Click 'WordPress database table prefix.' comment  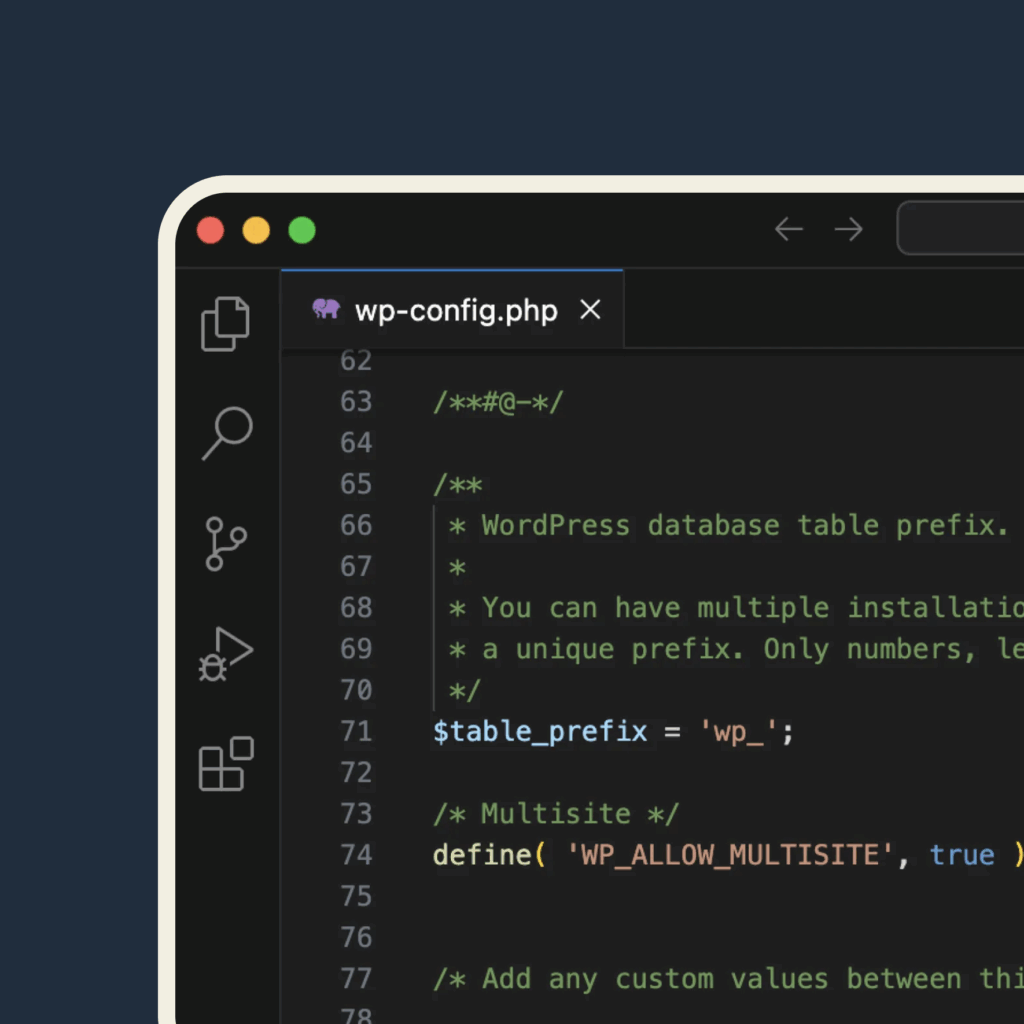[744, 525]
